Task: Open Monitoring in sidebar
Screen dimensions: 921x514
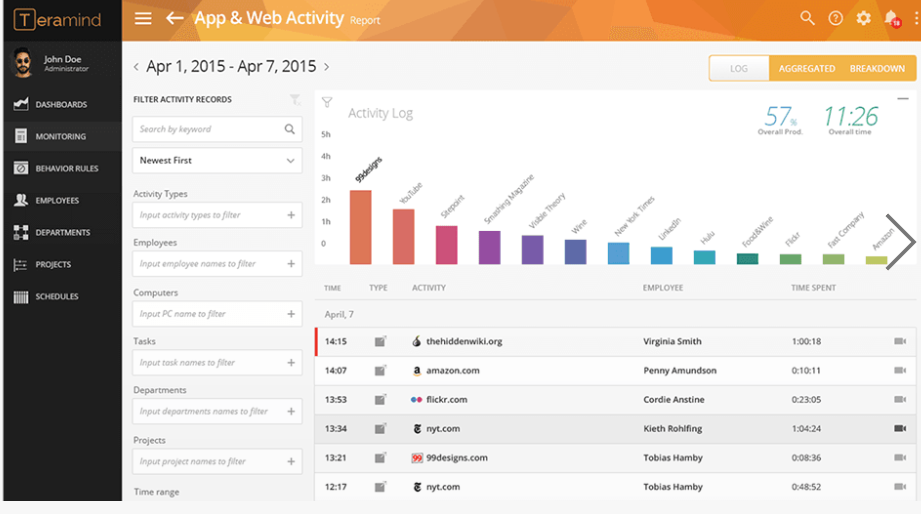Action: pyautogui.click(x=62, y=136)
